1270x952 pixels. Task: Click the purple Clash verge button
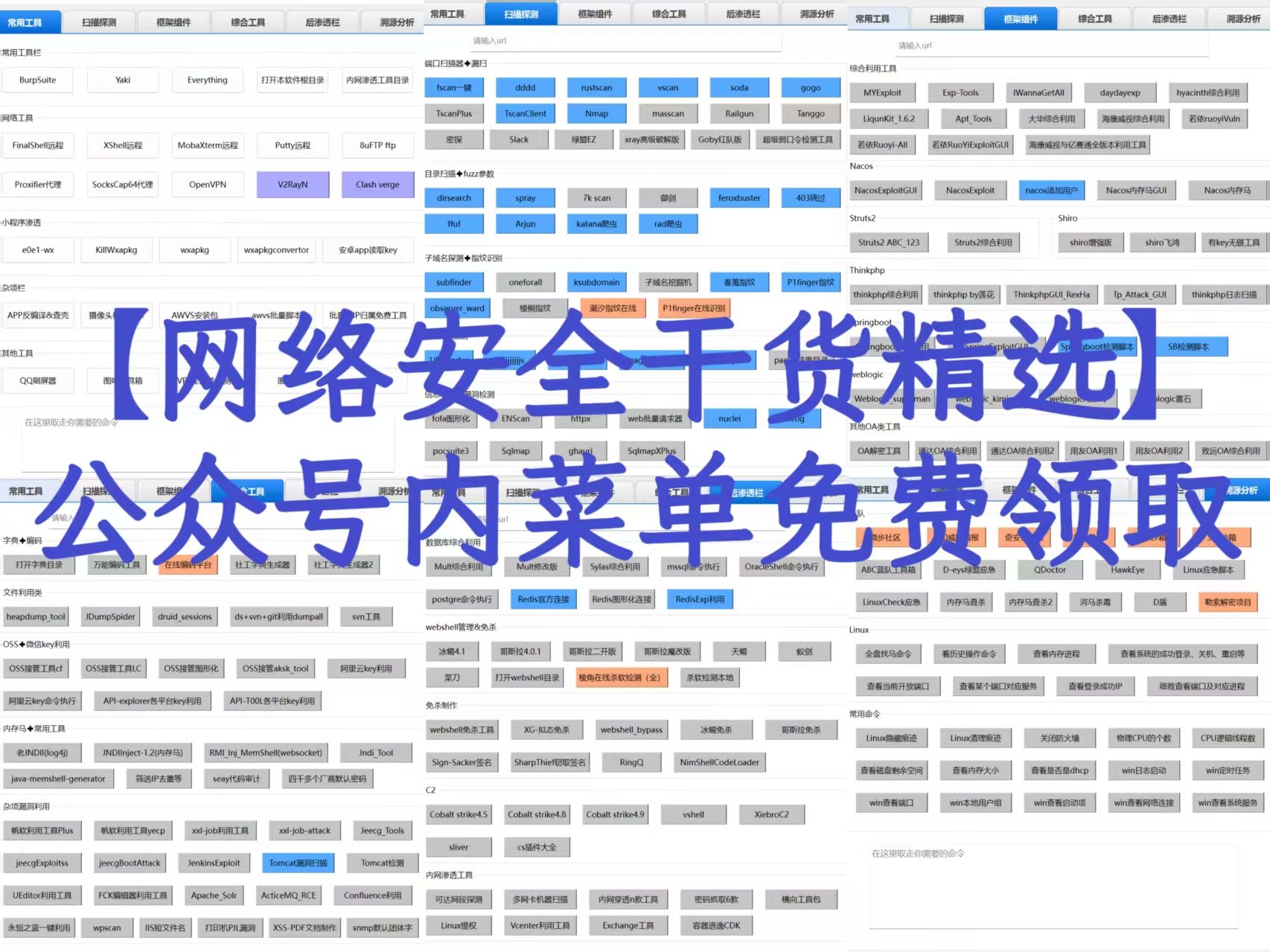click(x=377, y=185)
